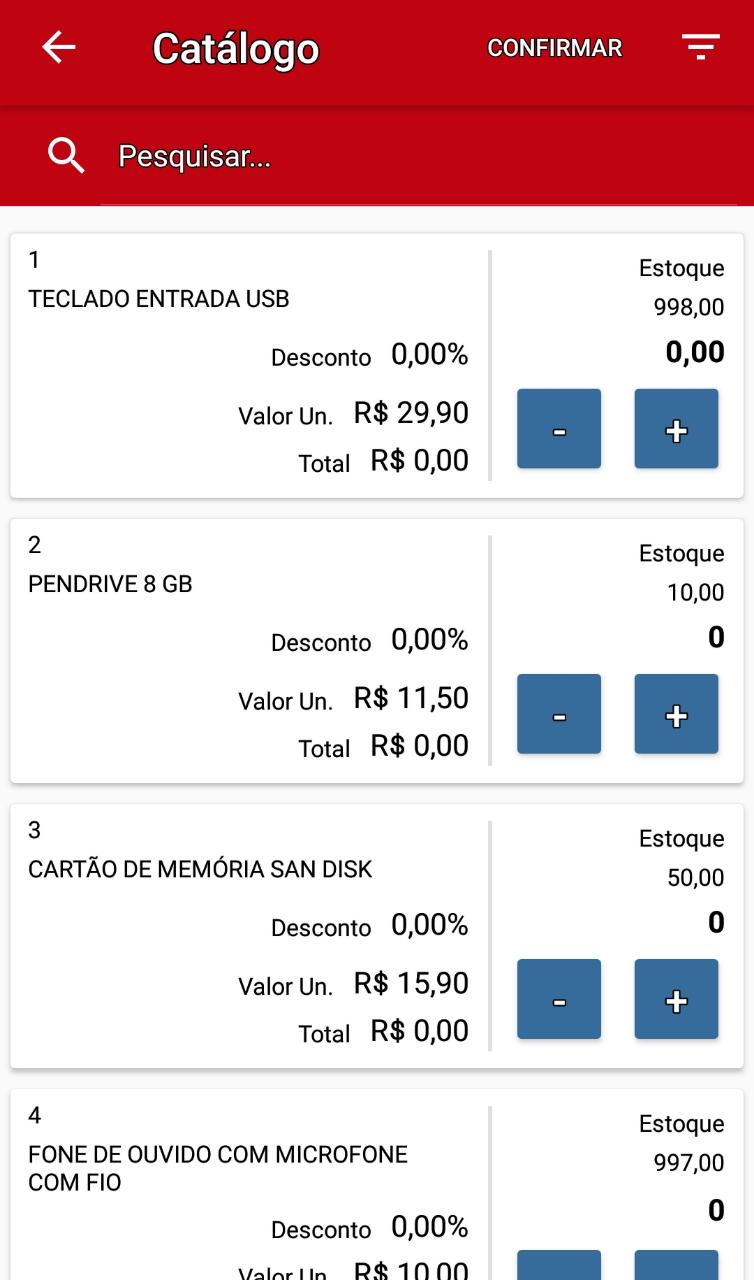The width and height of the screenshot is (754, 1280).
Task: Add one PENDRIVE 8 GB
Action: (676, 714)
